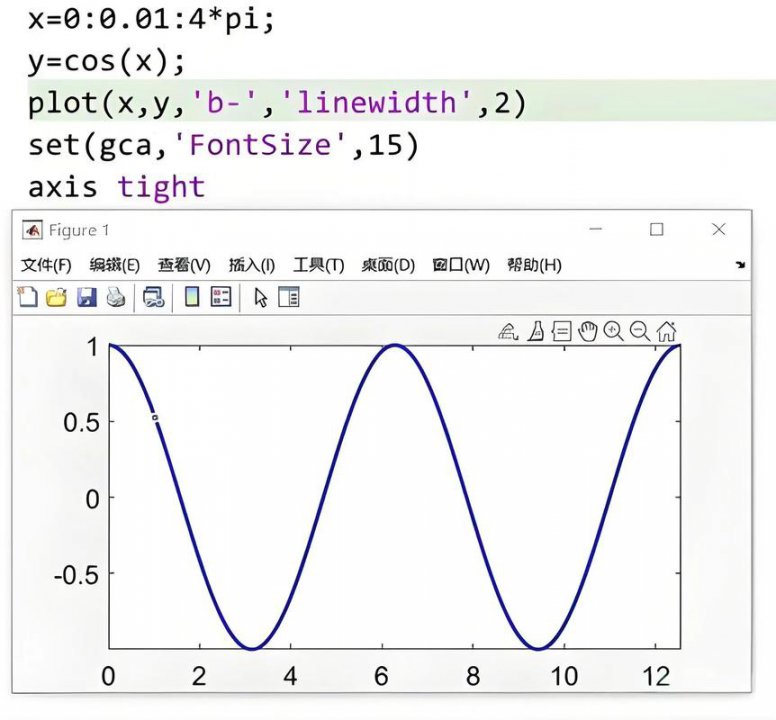The image size is (776, 720).
Task: Print the figure with printer icon
Action: [116, 297]
